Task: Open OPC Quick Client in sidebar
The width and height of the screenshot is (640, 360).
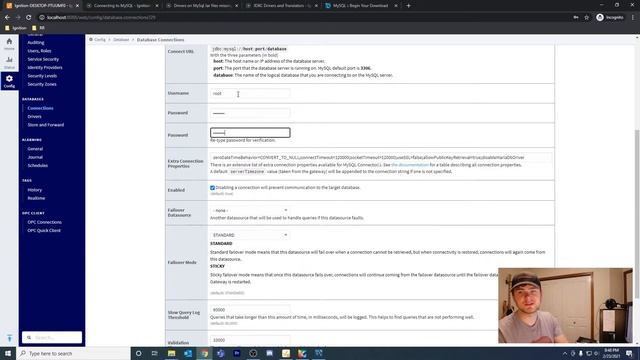Action: click(44, 231)
